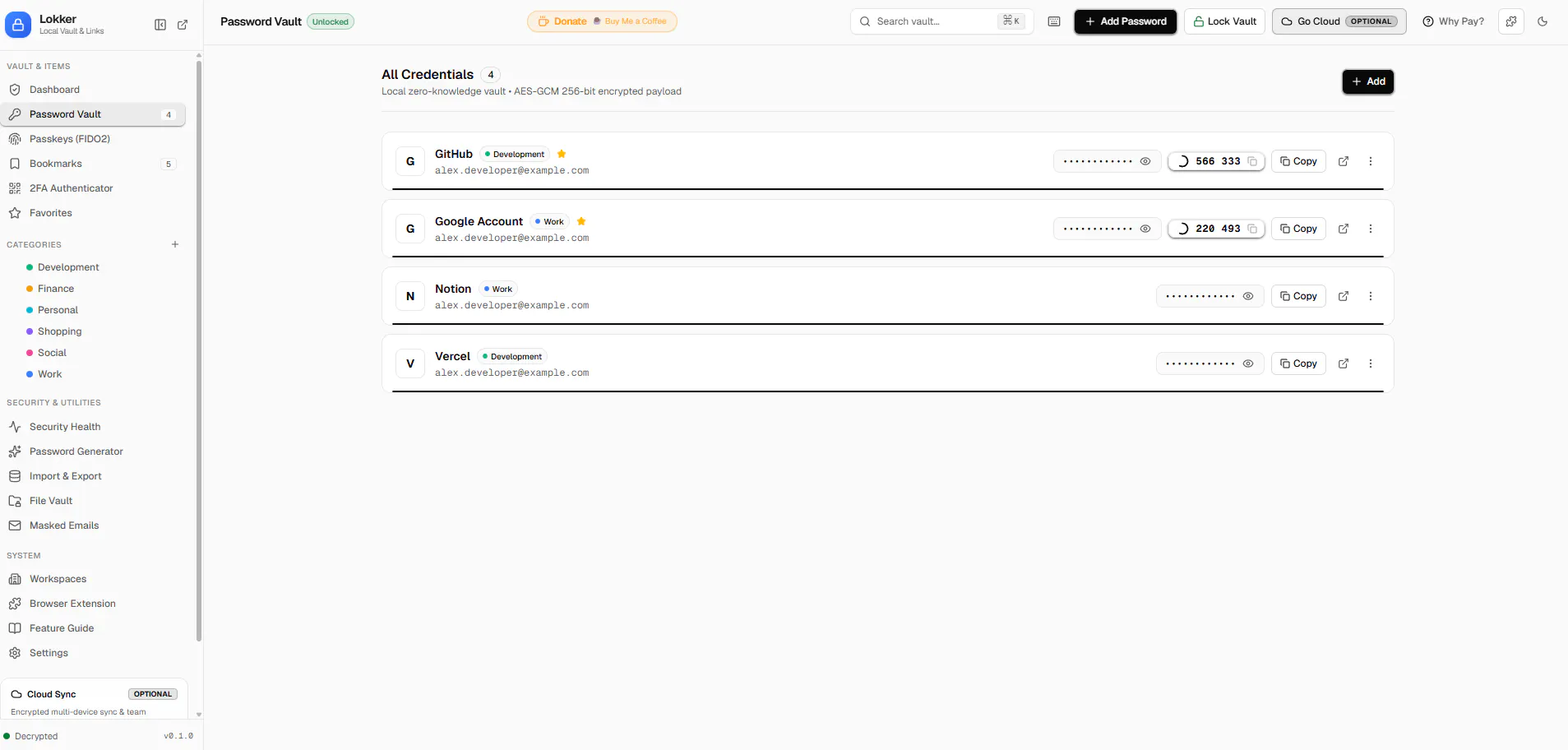The width and height of the screenshot is (1568, 750).
Task: Click the Lokker lock logo
Action: pyautogui.click(x=18, y=25)
